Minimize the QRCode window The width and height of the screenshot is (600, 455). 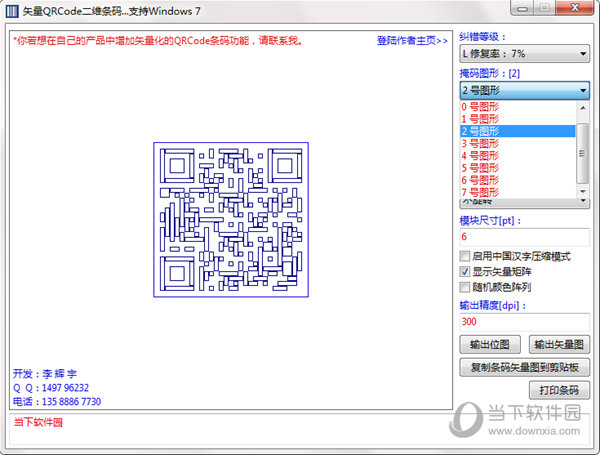click(x=523, y=8)
